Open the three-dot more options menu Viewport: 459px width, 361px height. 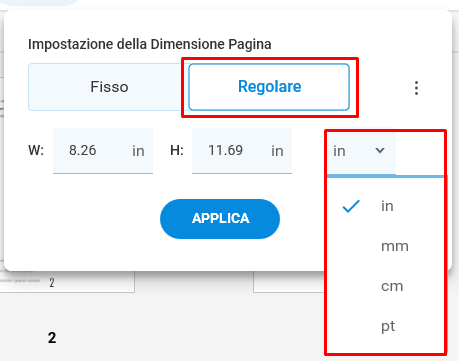click(416, 88)
